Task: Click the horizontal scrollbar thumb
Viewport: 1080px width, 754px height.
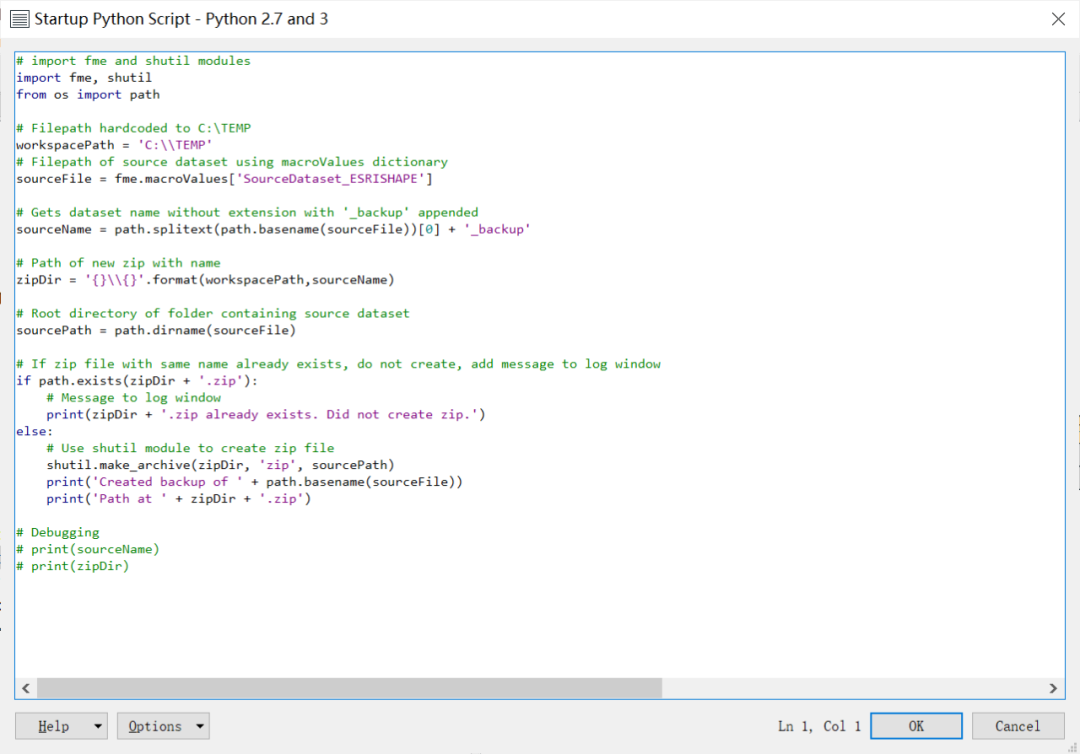Action: [349, 688]
